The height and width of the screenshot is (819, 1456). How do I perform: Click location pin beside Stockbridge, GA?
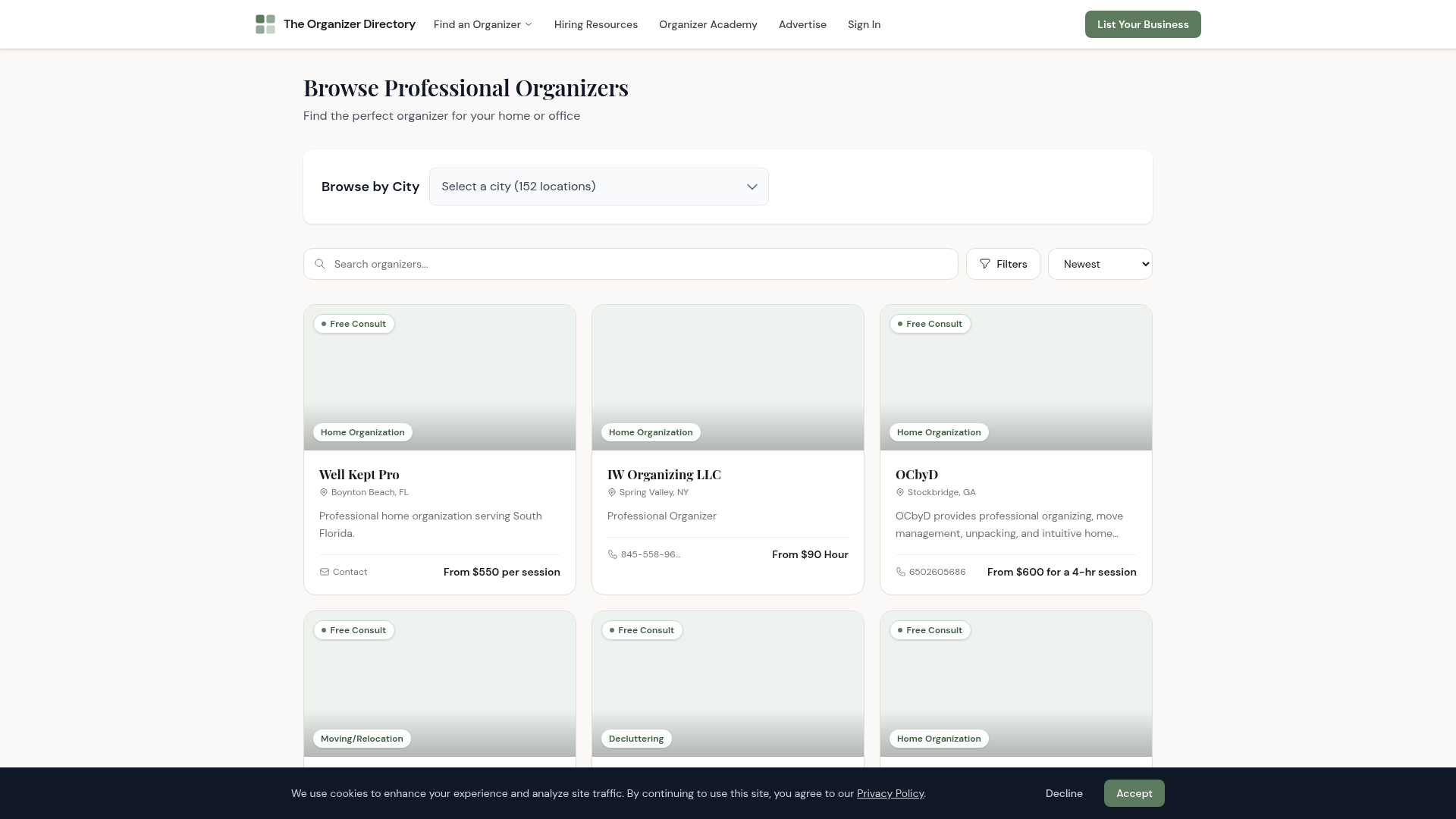click(900, 492)
